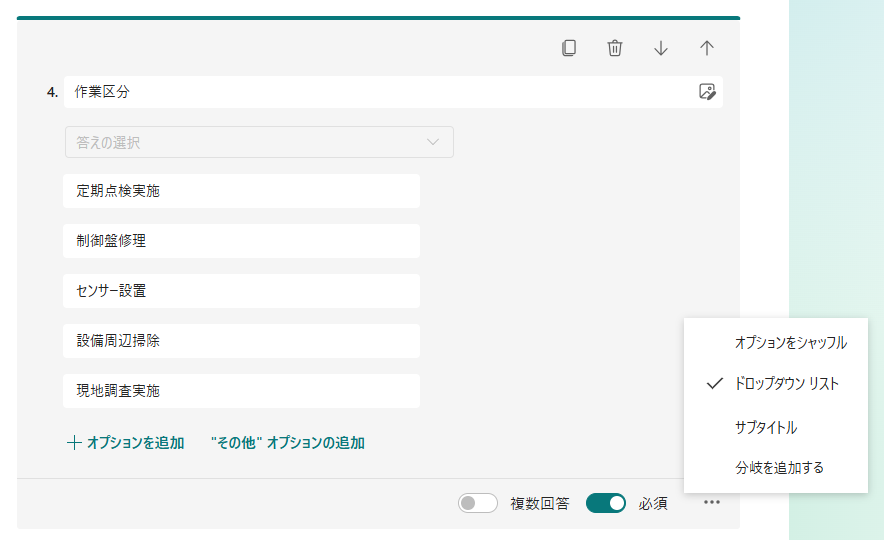This screenshot has width=884, height=540.
Task: Uncheck the ドロップダウン リスト checkmark
Action: [x=715, y=384]
